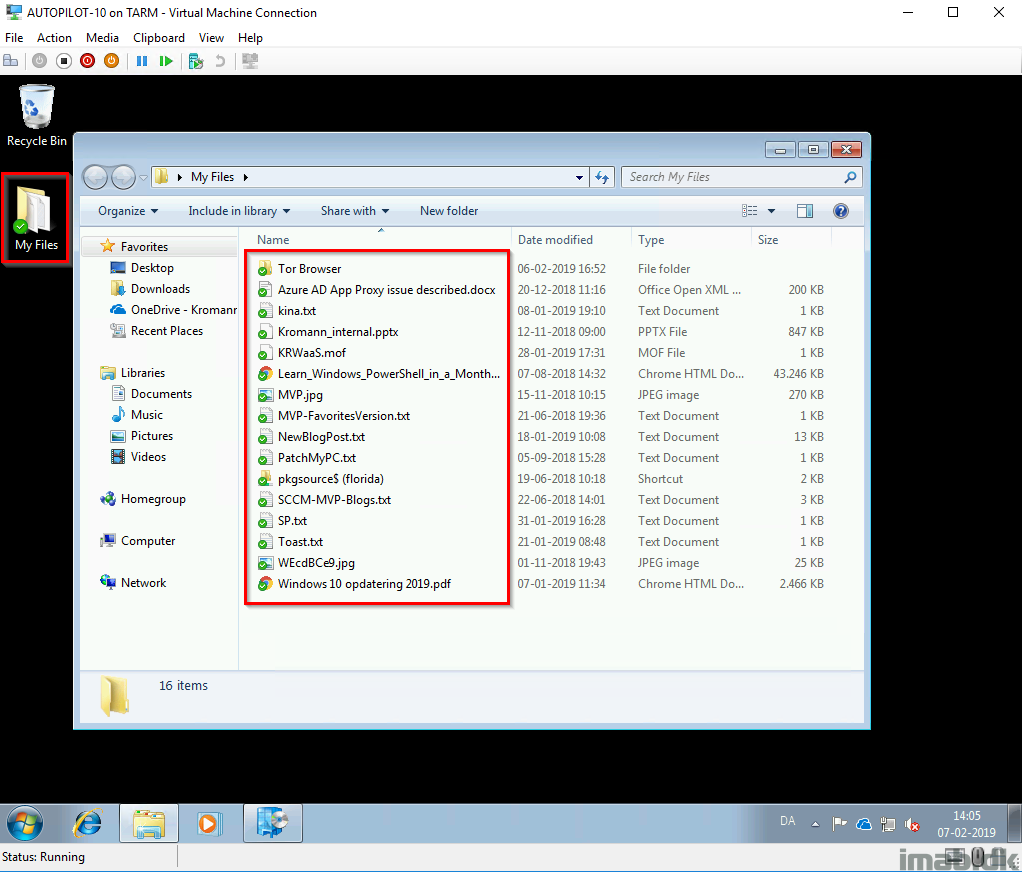Click the muted volume tray icon

pyautogui.click(x=912, y=824)
